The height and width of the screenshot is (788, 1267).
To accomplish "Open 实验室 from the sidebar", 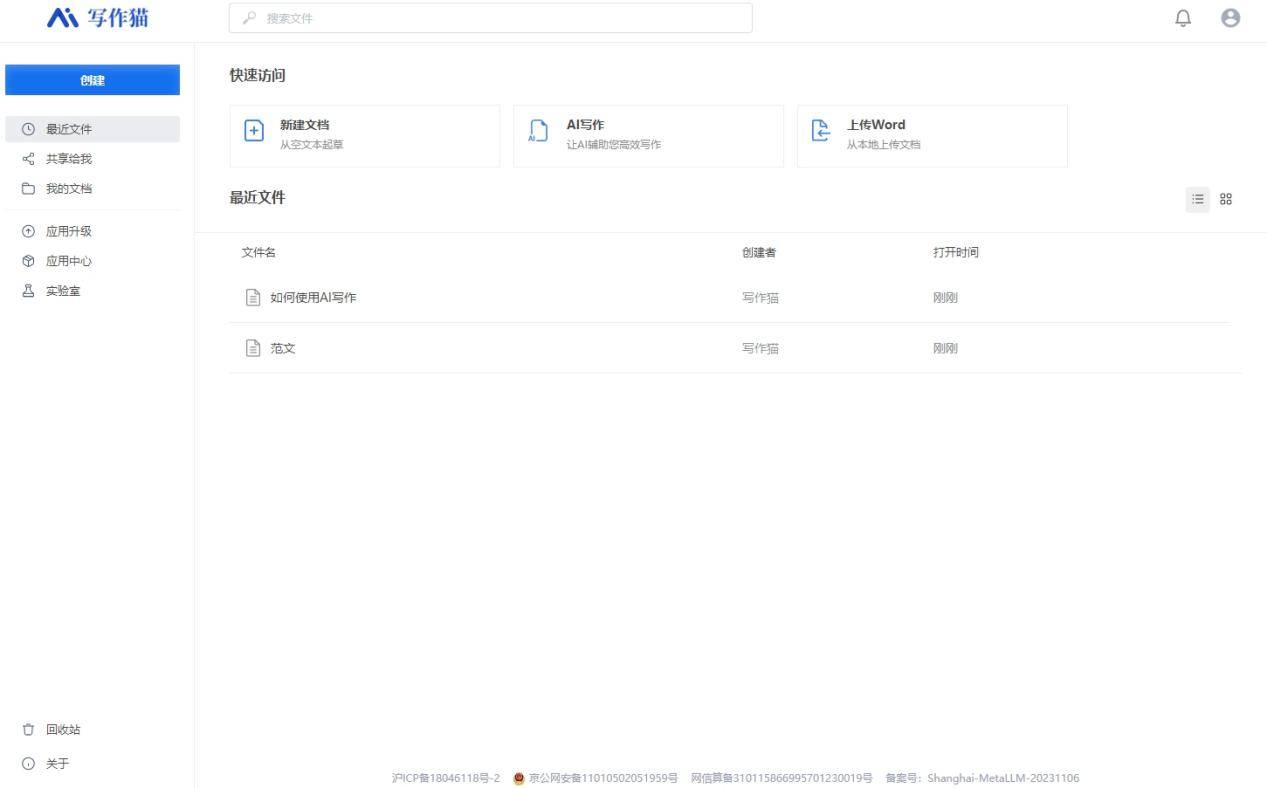I will point(63,291).
